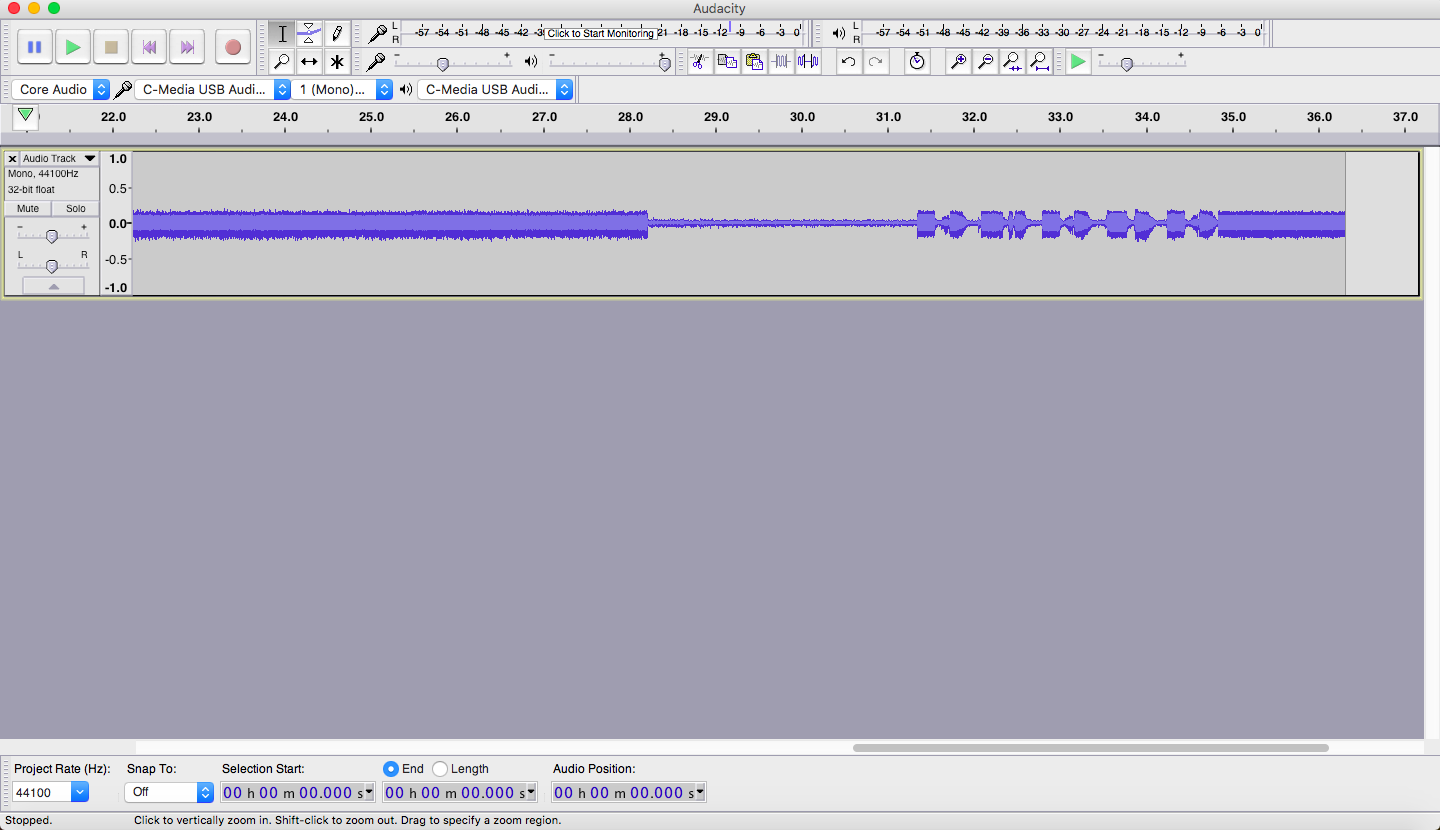Open End time format arrow
Screen dimensions: 1440x830
pos(531,792)
